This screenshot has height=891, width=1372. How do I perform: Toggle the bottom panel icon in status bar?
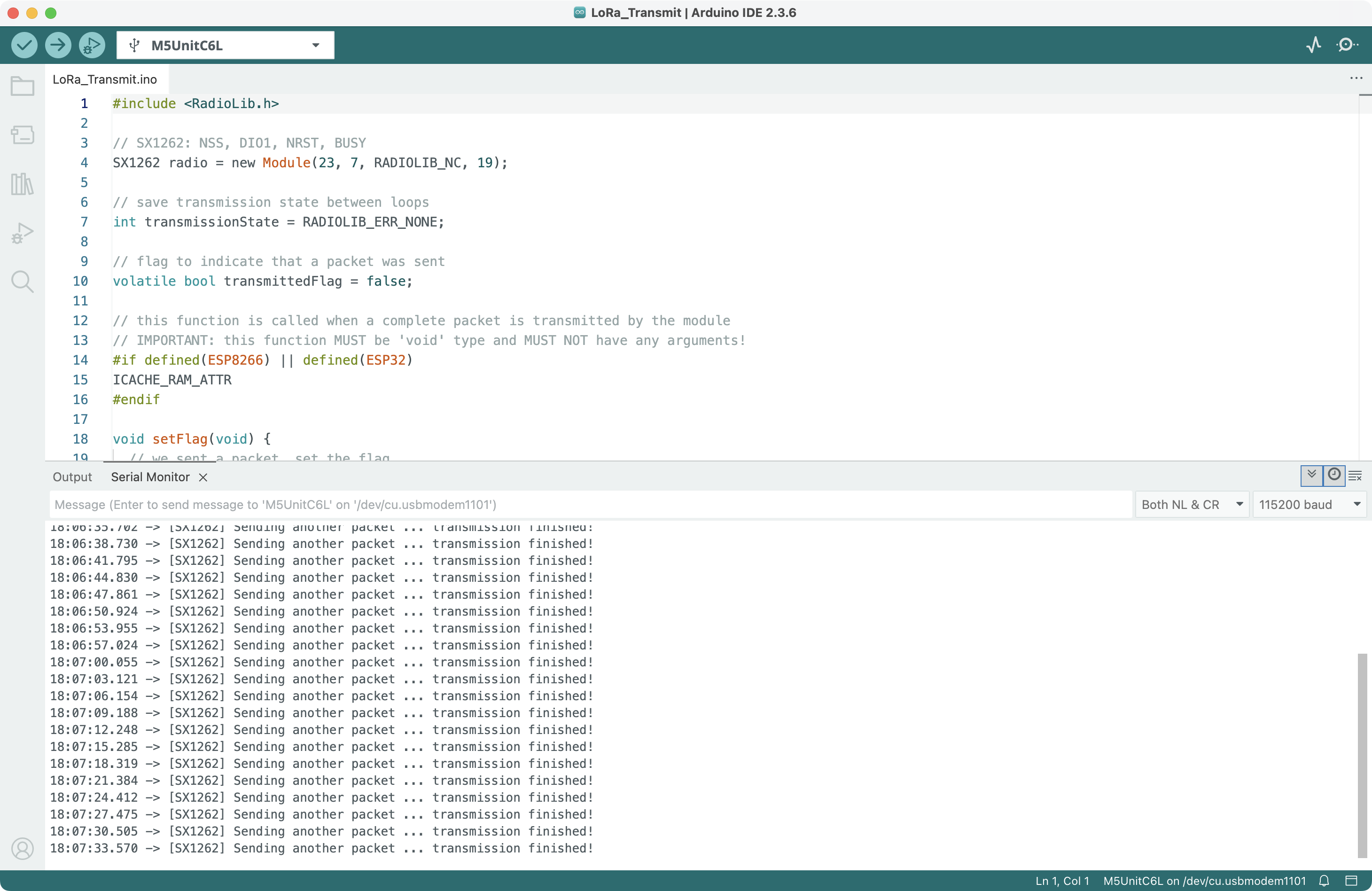(x=1351, y=881)
